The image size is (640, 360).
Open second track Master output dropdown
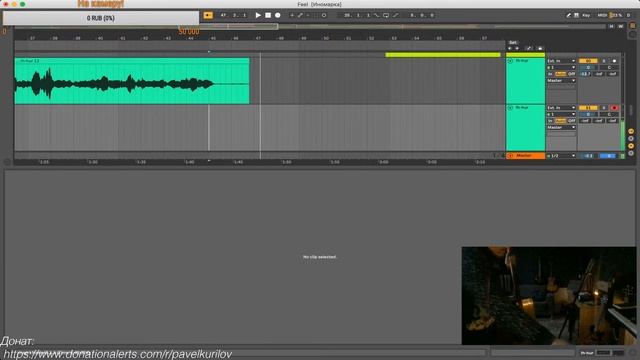(x=561, y=127)
